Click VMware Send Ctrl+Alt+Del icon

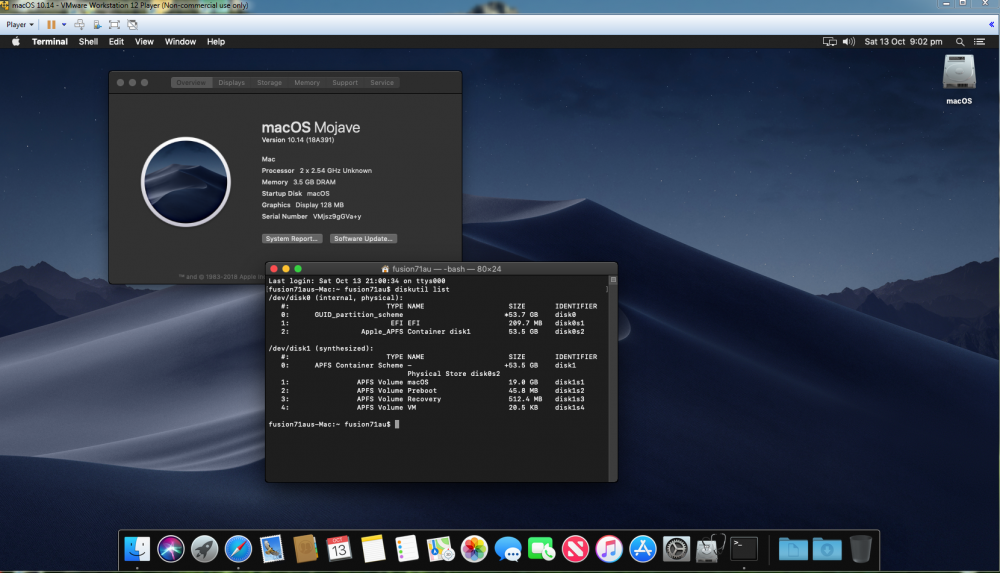pos(80,24)
